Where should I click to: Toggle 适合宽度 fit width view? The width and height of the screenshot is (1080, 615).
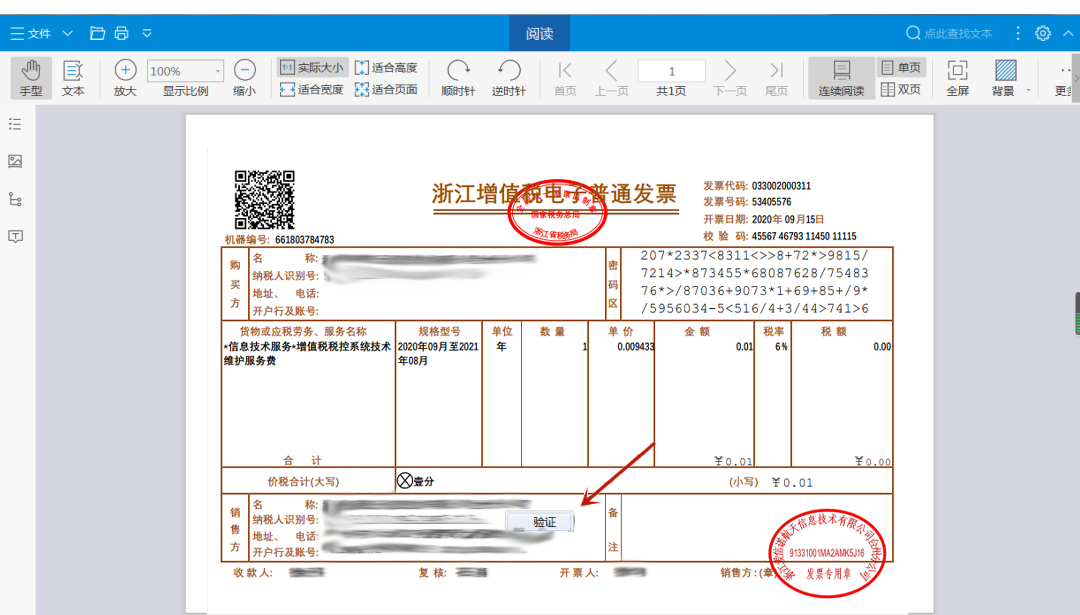click(312, 90)
